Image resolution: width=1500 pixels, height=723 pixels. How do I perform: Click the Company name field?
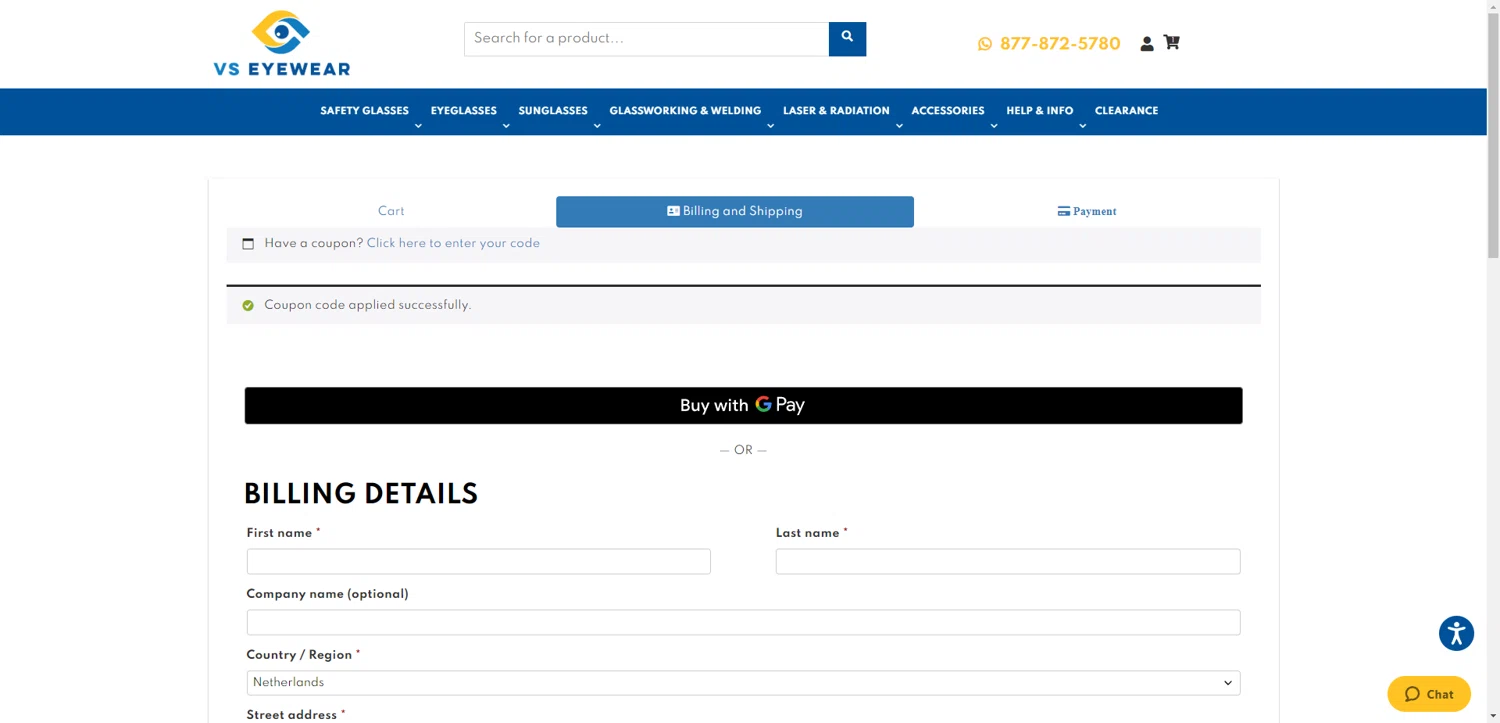coord(743,622)
